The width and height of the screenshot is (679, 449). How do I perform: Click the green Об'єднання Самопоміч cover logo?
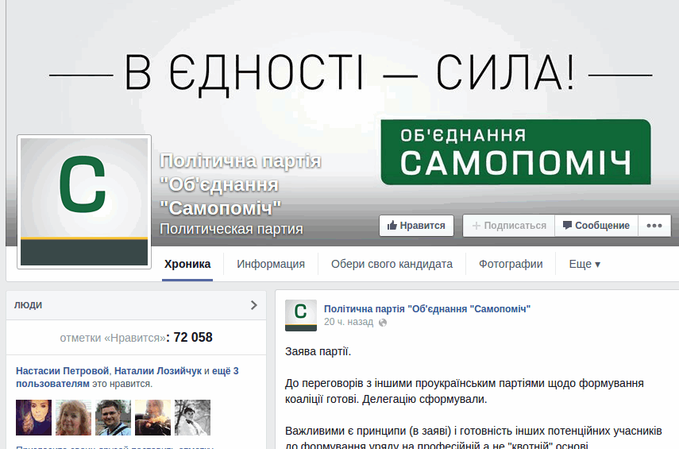coord(516,152)
